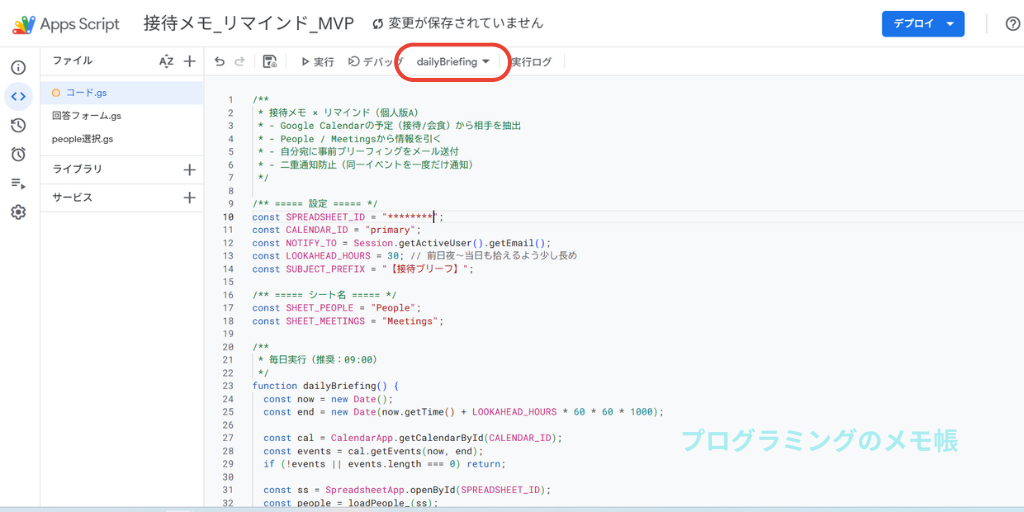Click the undo arrow in toolbar
Image resolution: width=1024 pixels, height=512 pixels.
[220, 62]
